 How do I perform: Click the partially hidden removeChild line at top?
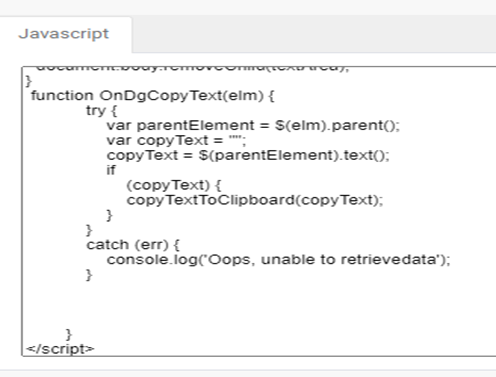(x=192, y=68)
